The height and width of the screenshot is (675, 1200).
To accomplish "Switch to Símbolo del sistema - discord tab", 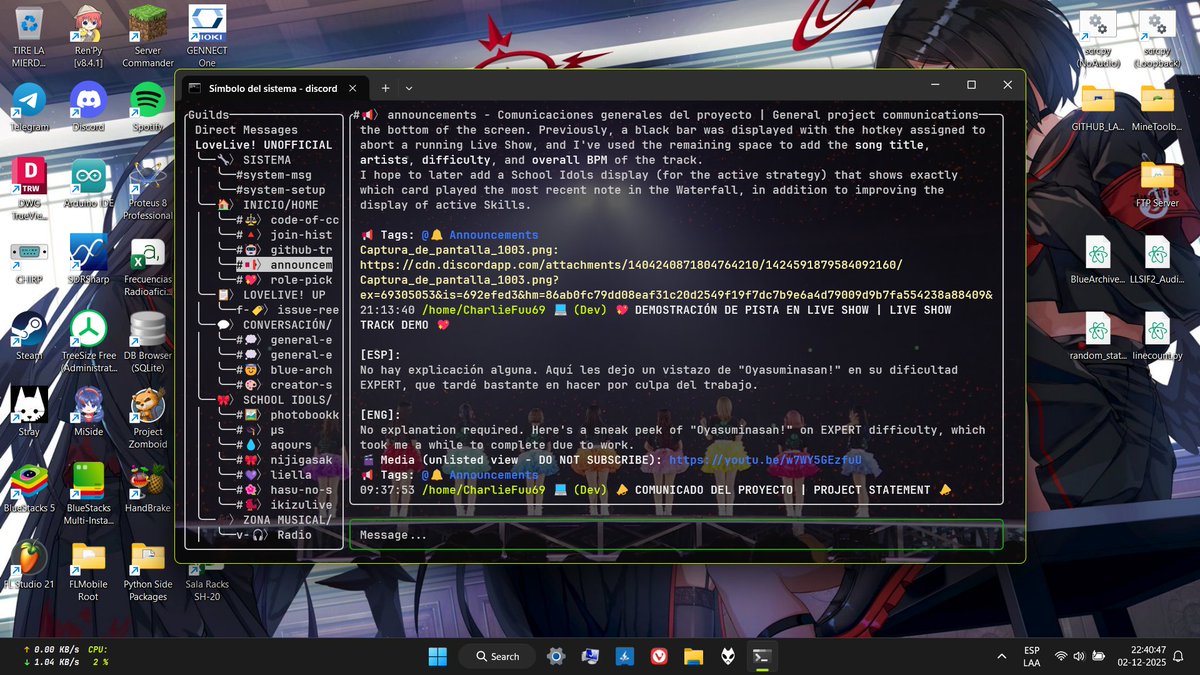I will click(272, 88).
